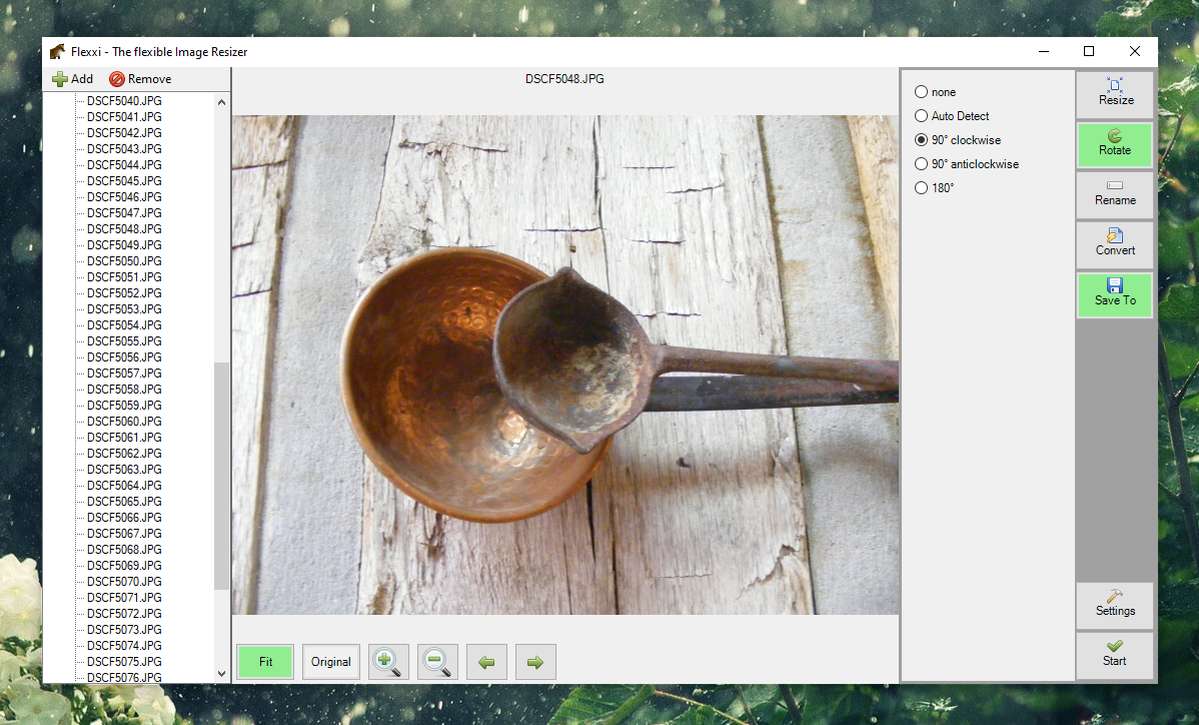Select DSCF5067.JPG in the file list

pos(124,535)
